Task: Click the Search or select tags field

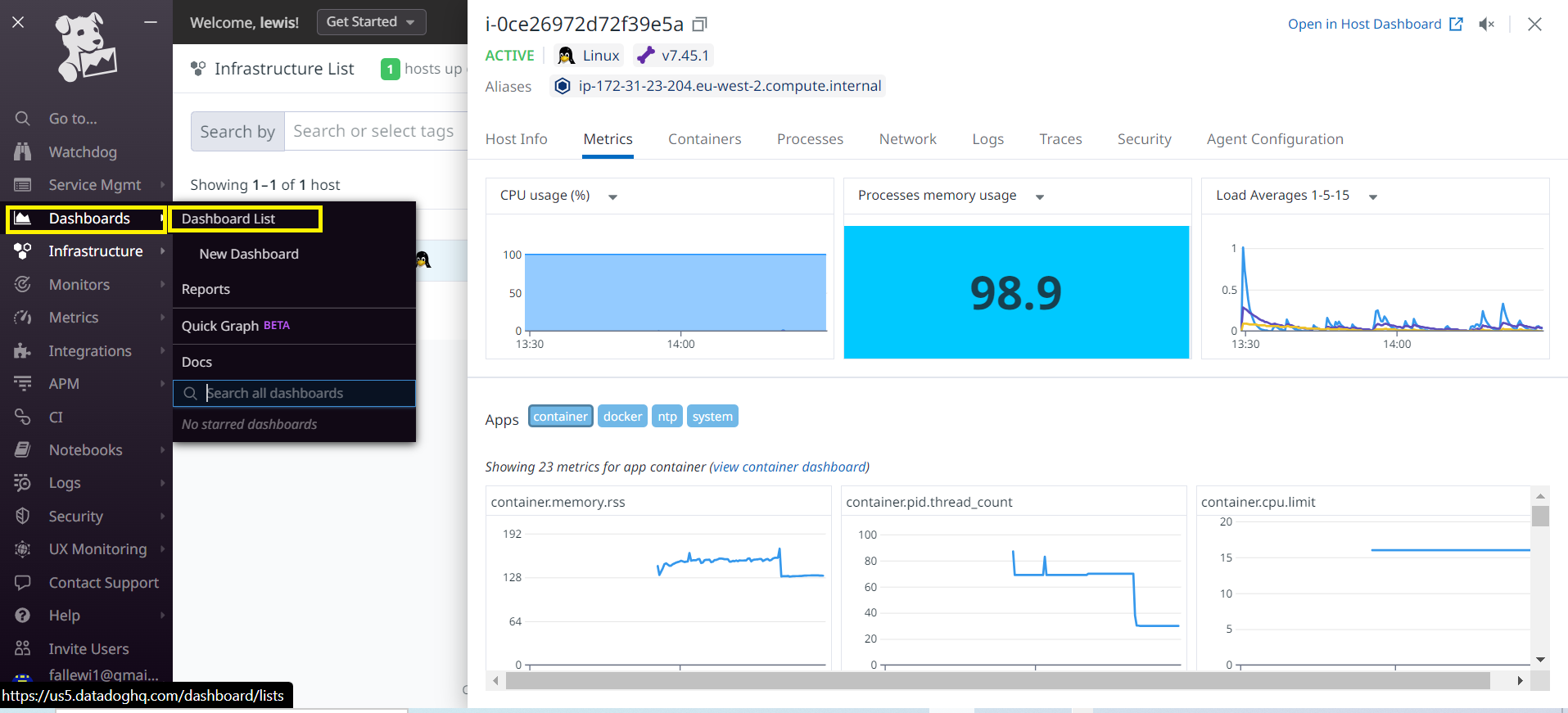Action: [377, 131]
